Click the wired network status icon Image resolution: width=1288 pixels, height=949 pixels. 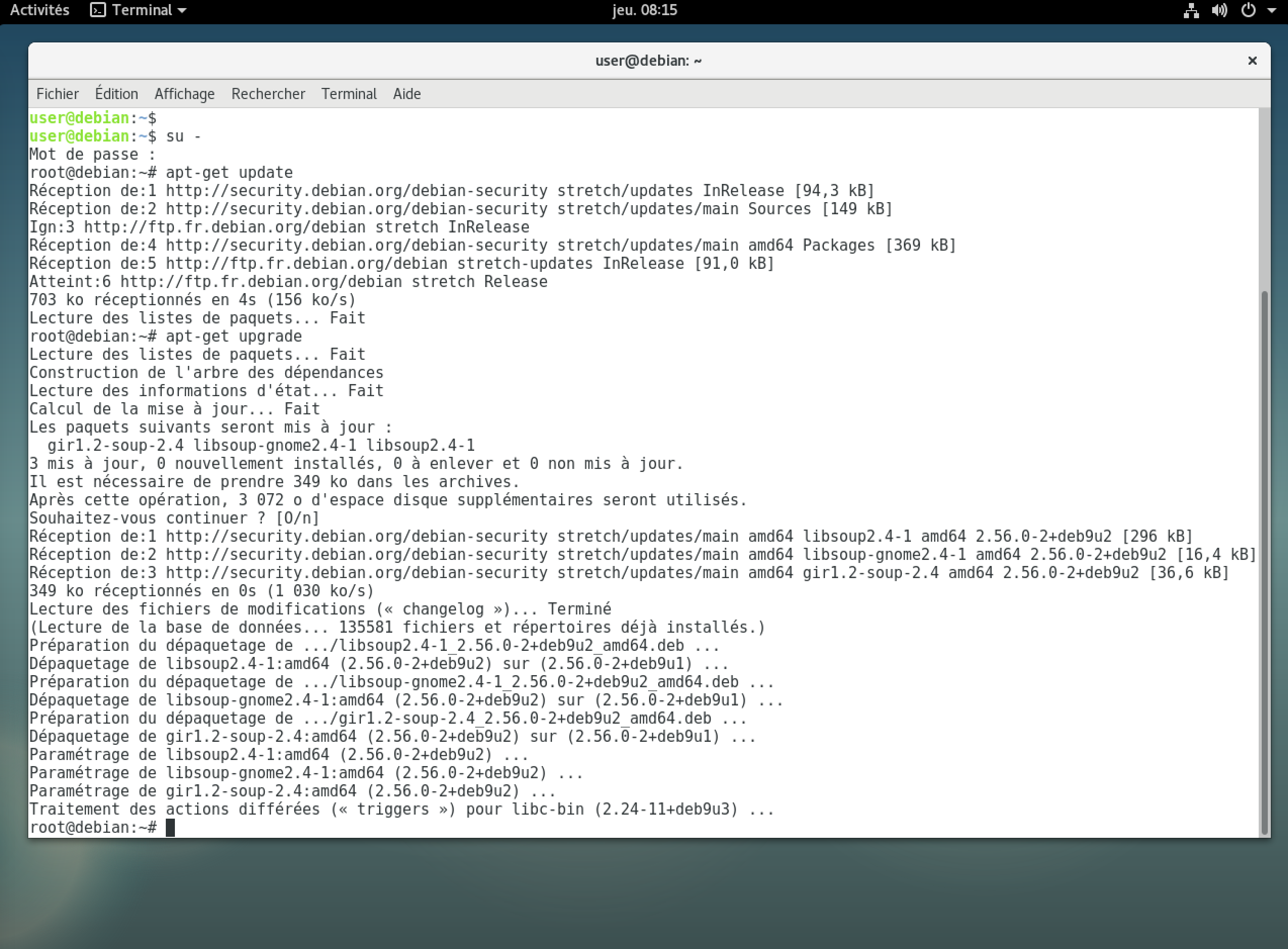click(x=1191, y=10)
